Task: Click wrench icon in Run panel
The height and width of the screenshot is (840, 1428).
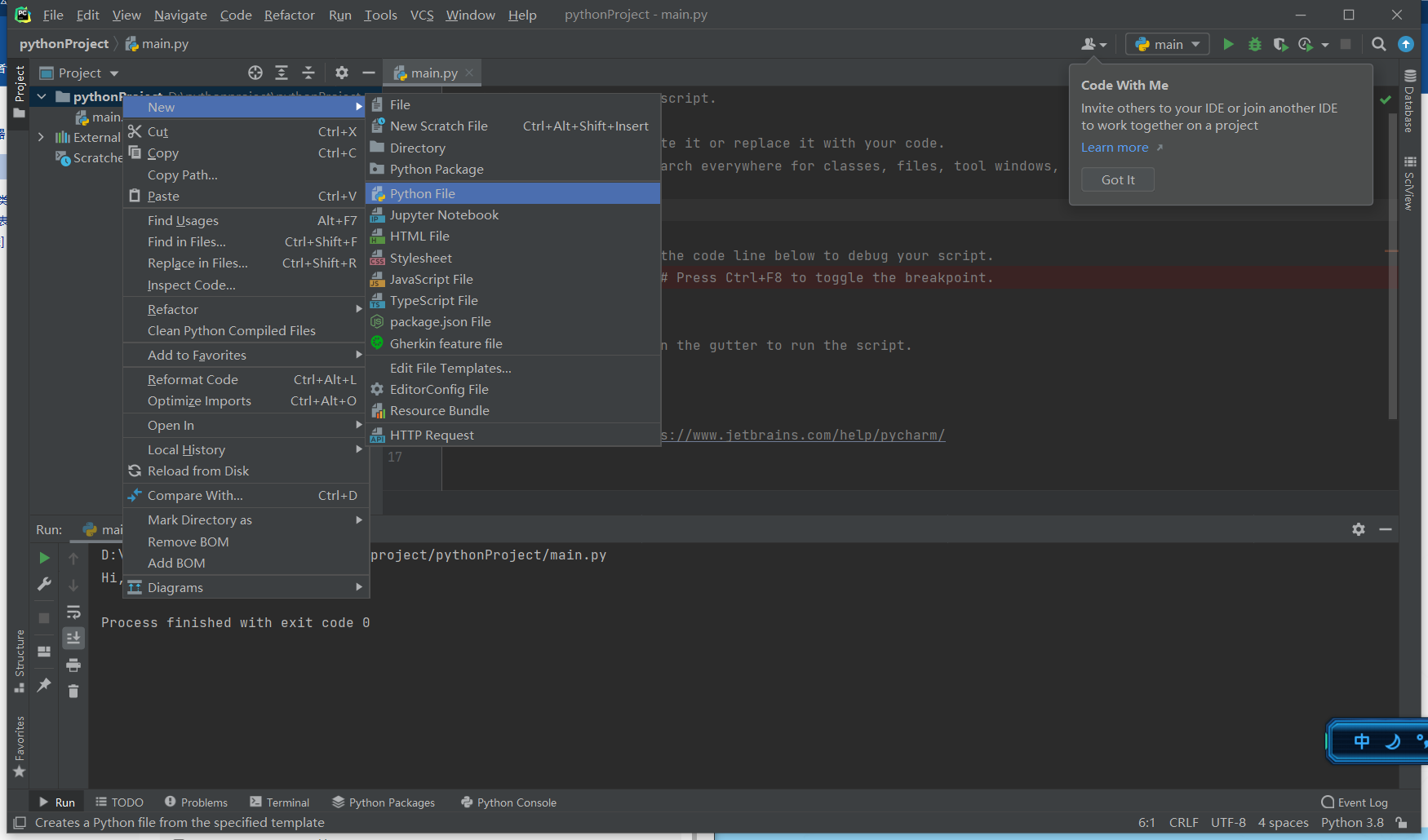Action: pos(44,584)
